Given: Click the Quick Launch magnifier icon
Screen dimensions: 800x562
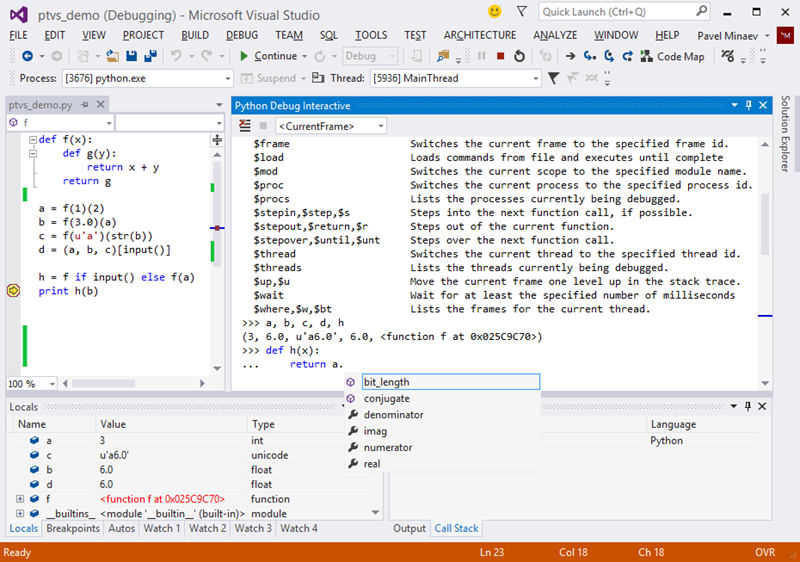Looking at the screenshot, I should (x=702, y=11).
